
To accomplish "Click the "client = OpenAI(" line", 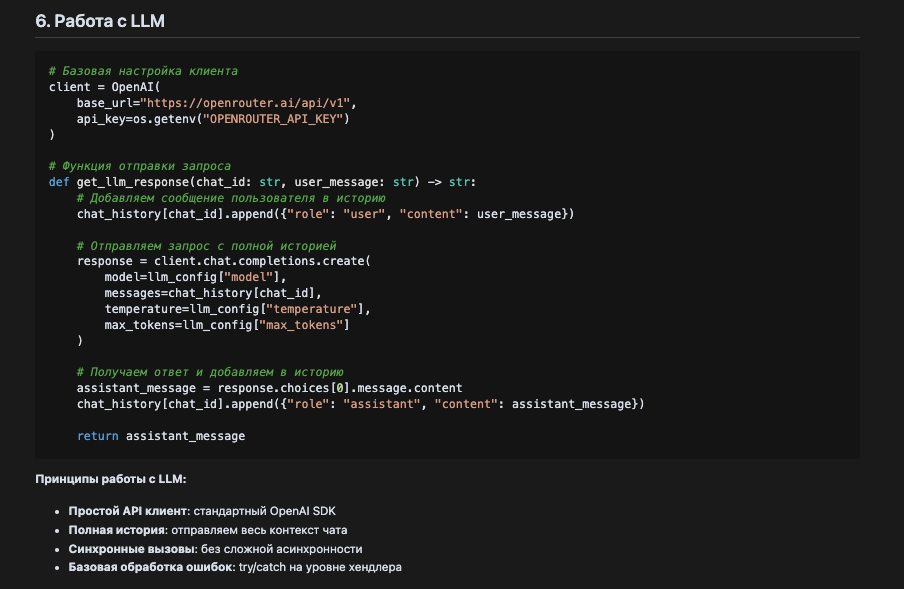I will coord(98,87).
